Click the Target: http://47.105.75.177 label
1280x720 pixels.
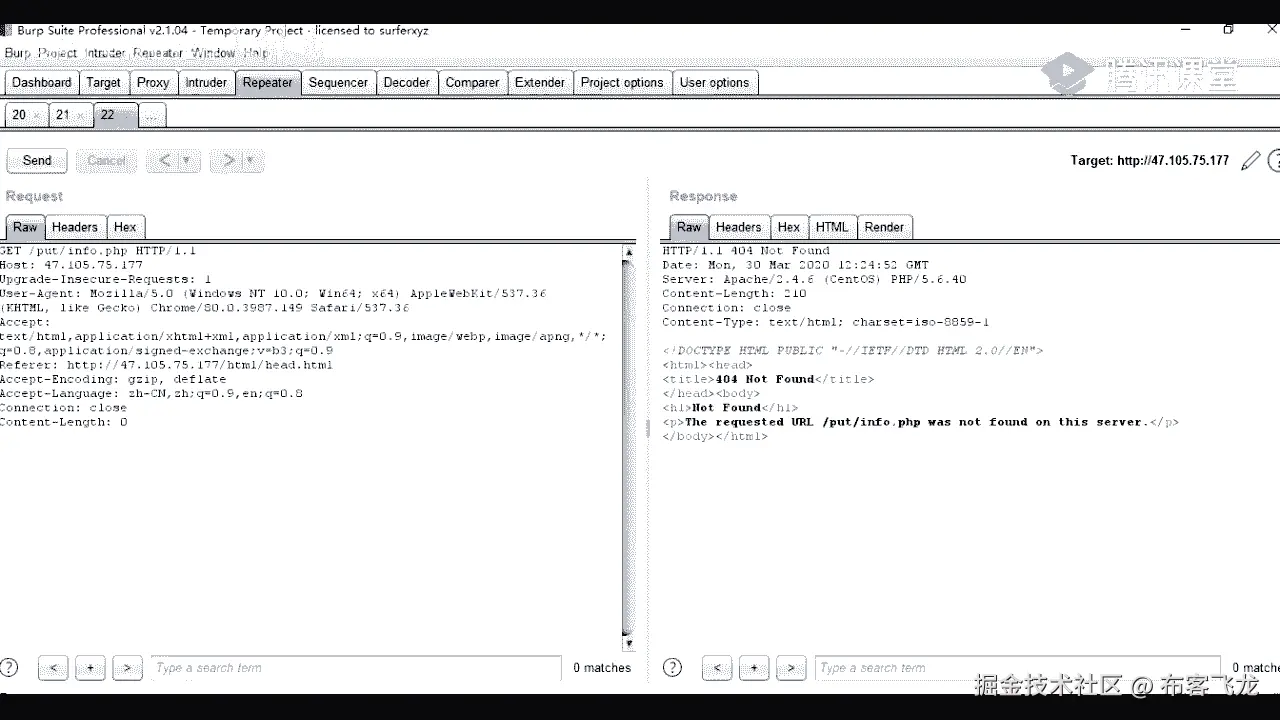1150,161
